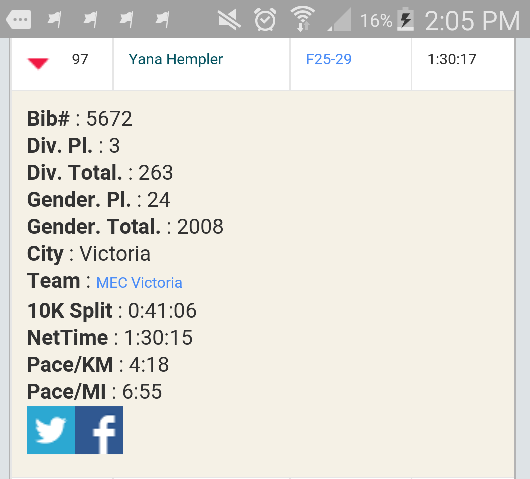530x479 pixels.
Task: Tap the alarm clock status icon
Action: tap(265, 20)
